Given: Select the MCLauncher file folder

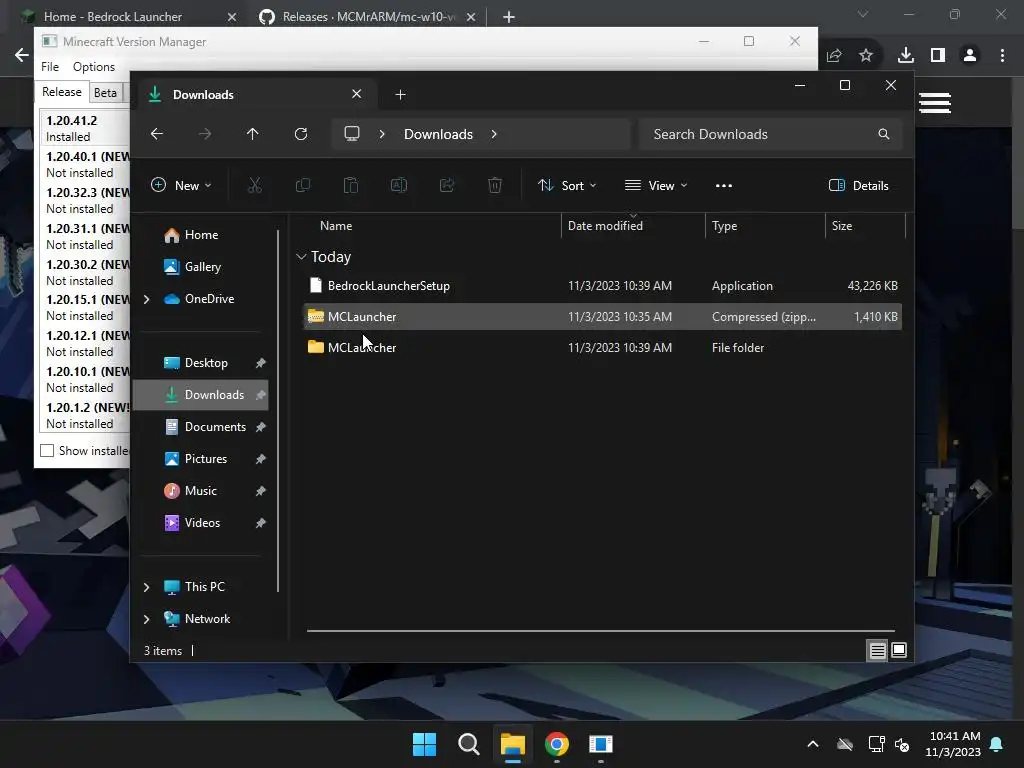Looking at the screenshot, I should (x=603, y=347).
